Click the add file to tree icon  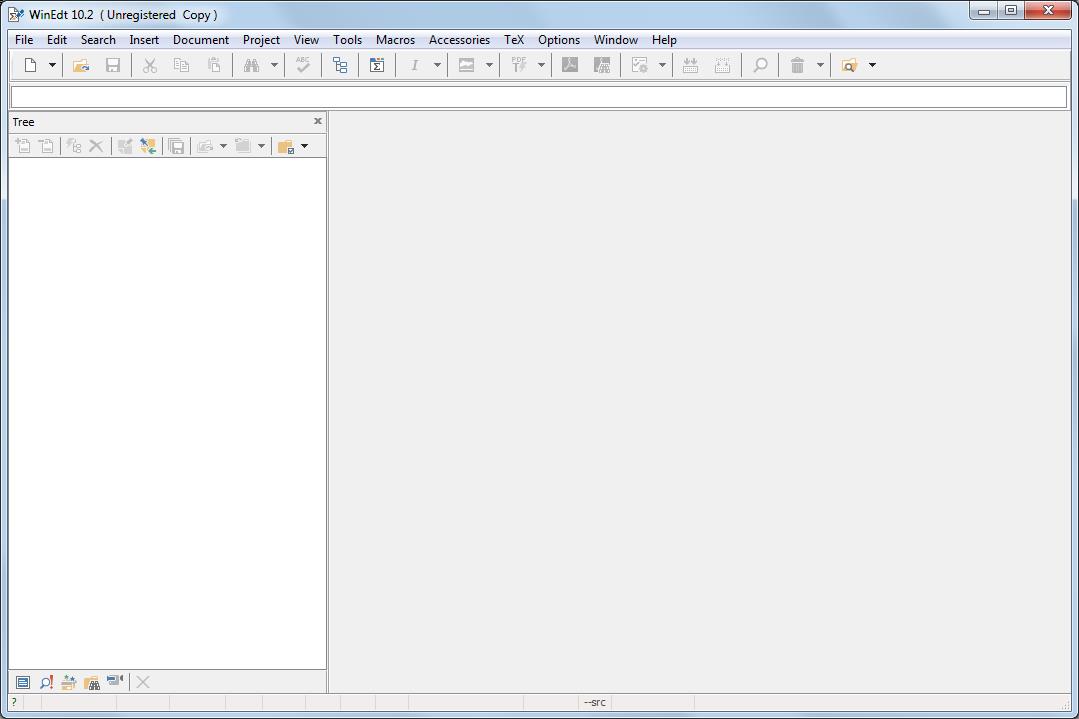pos(23,146)
